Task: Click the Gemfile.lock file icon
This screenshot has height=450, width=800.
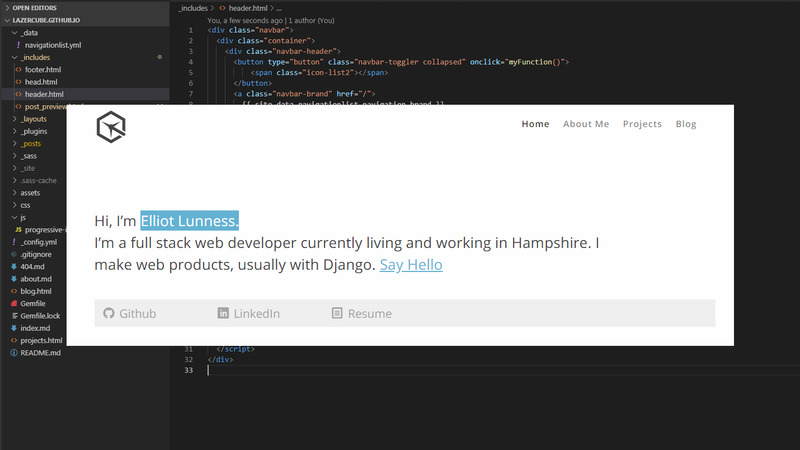Action: click(x=14, y=316)
